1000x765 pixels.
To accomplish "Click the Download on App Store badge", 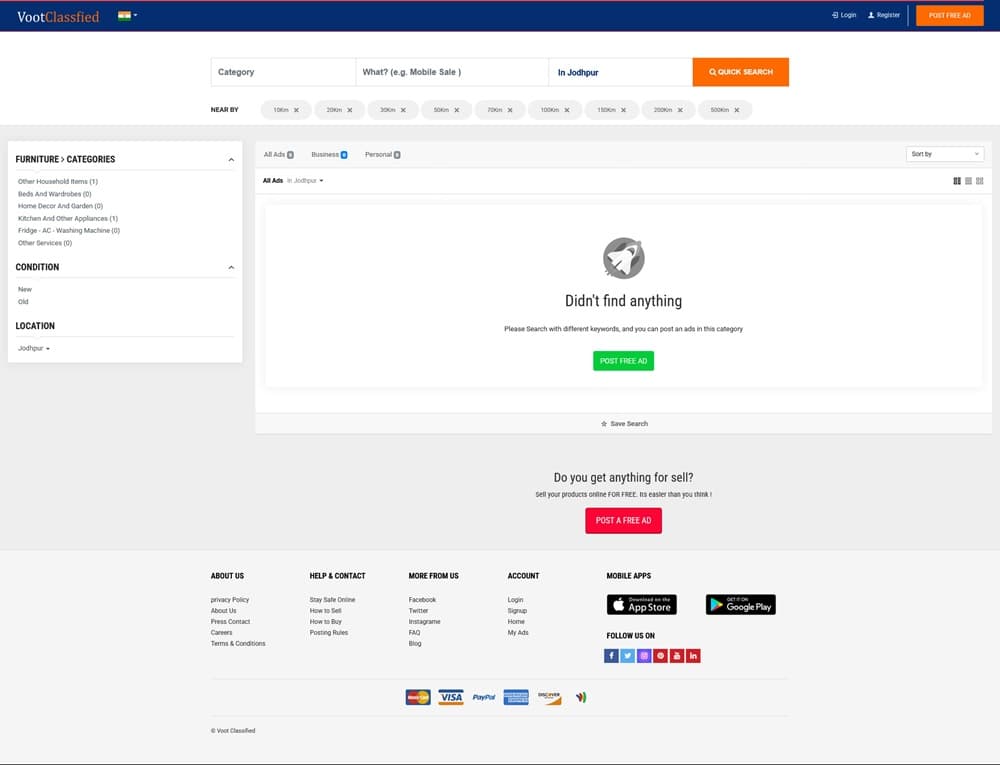I will (x=641, y=605).
